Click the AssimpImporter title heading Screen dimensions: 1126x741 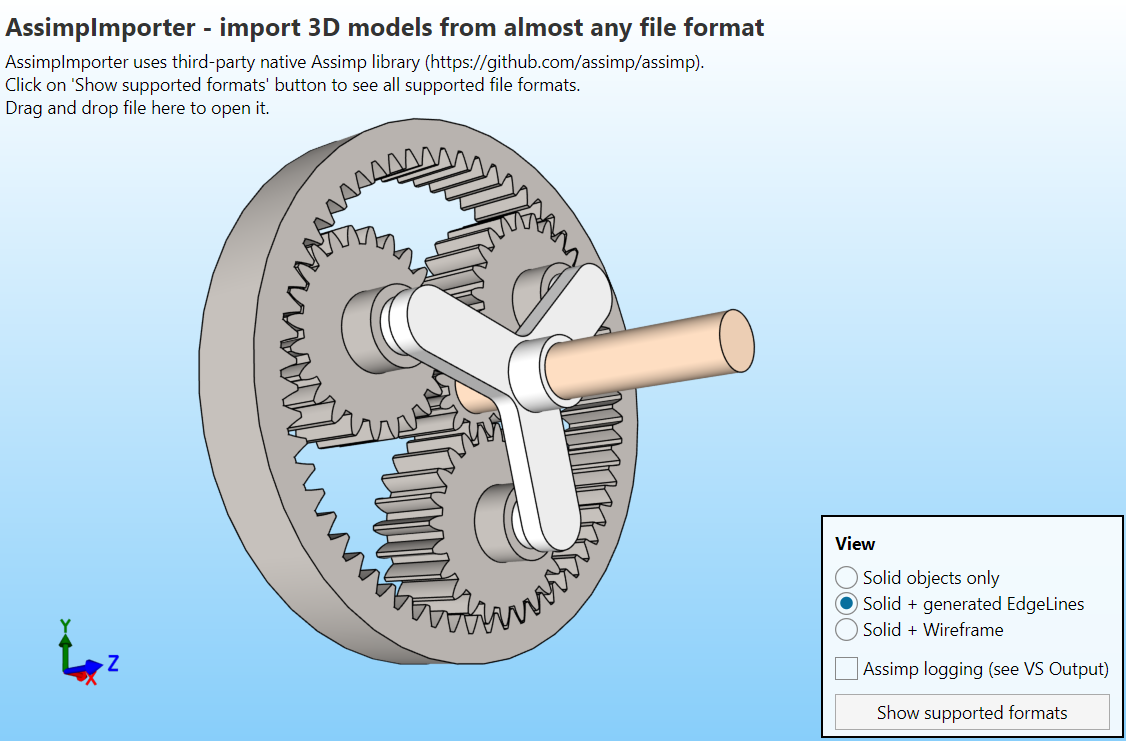tap(385, 27)
